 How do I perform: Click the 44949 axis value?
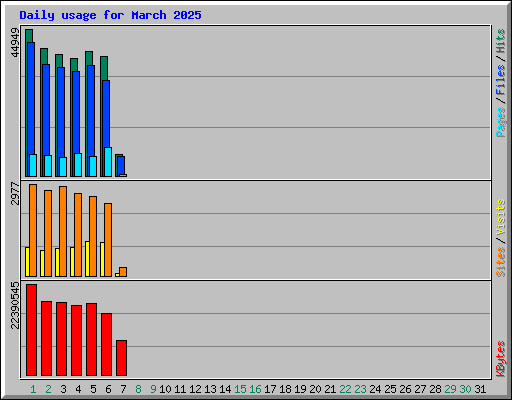pos(15,43)
